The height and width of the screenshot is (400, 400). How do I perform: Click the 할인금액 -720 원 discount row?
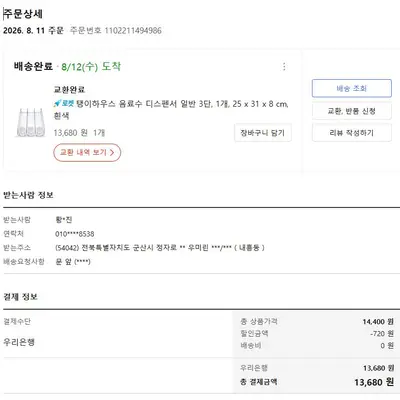(317, 333)
